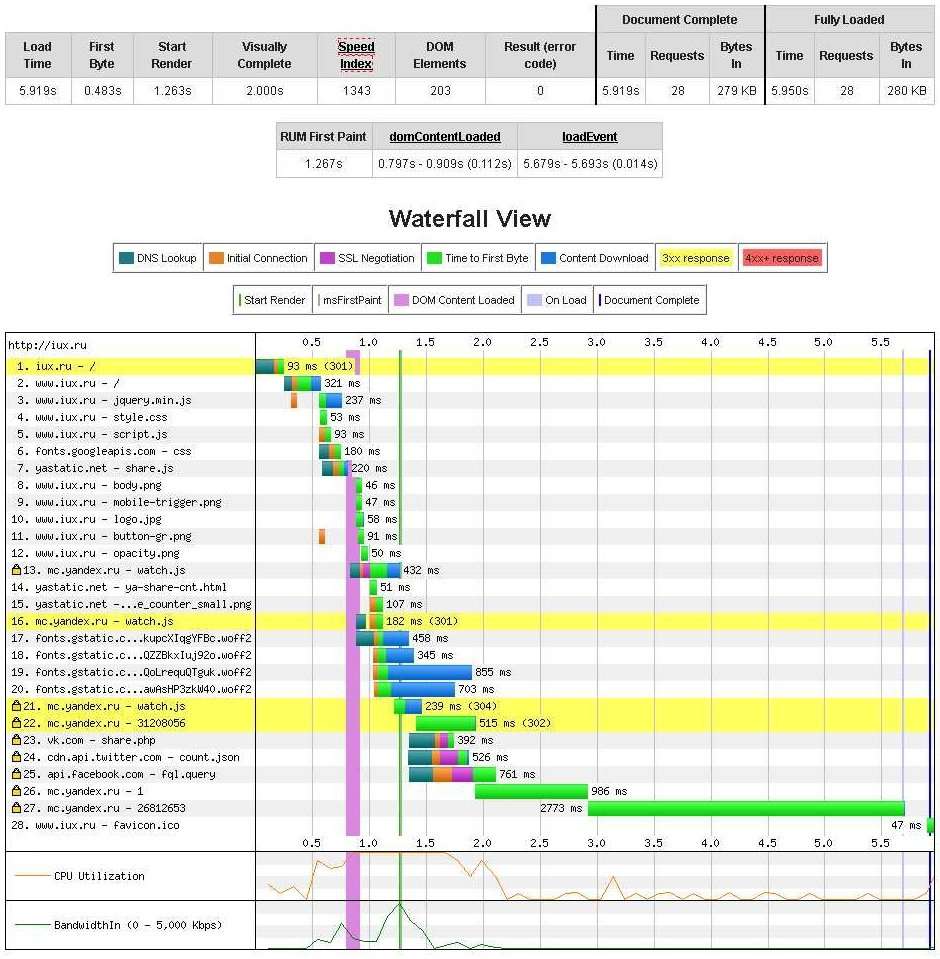
Task: Click the msFirstPaint legend entry
Action: click(x=350, y=300)
